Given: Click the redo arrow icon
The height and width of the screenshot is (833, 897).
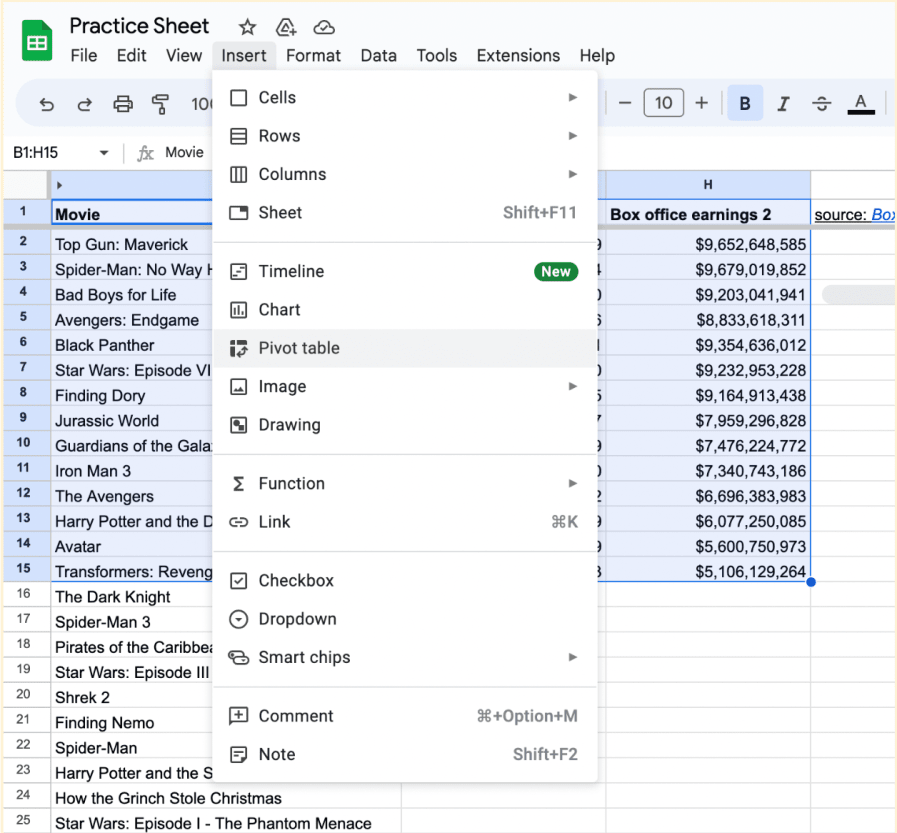Looking at the screenshot, I should coord(85,104).
